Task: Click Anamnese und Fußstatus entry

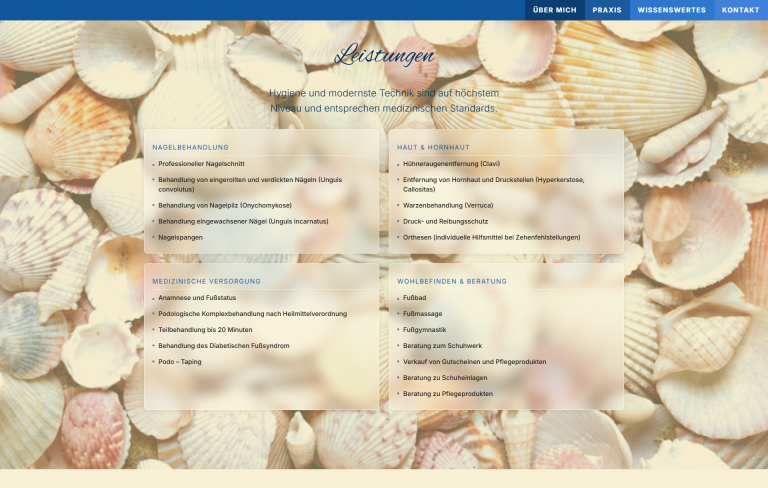Action: 197,297
